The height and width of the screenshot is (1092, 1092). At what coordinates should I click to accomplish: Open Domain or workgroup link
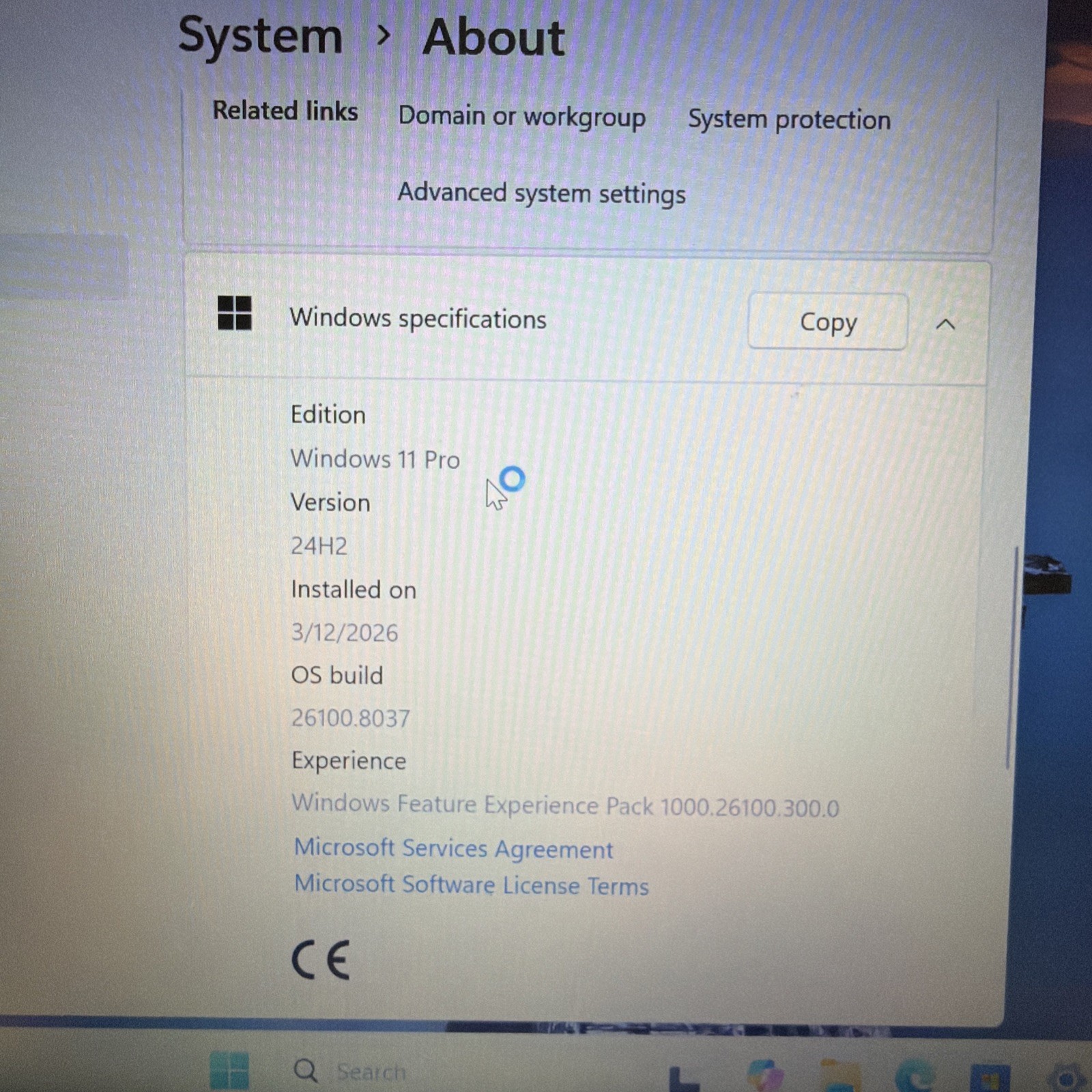522,117
